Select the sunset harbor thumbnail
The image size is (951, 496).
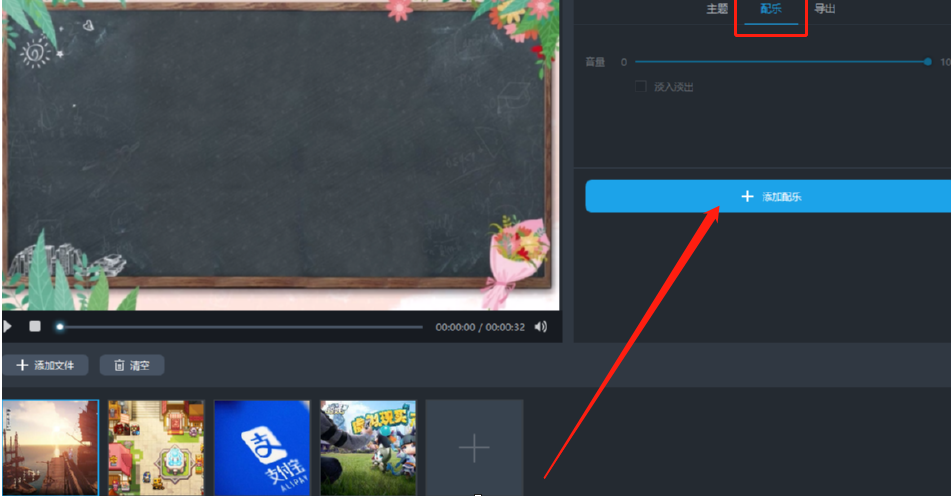[x=50, y=447]
